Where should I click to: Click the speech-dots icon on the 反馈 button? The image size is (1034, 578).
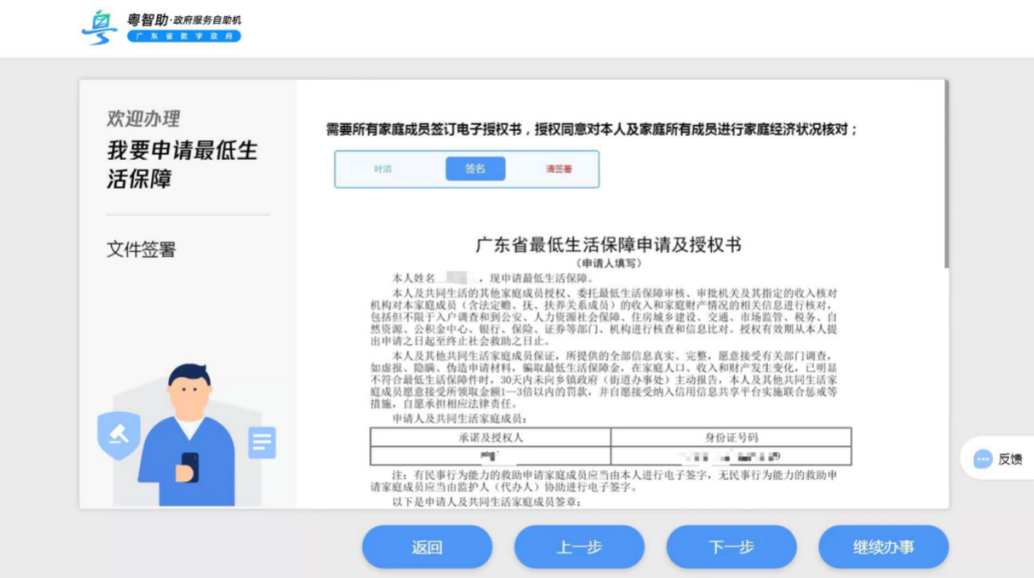(982, 457)
